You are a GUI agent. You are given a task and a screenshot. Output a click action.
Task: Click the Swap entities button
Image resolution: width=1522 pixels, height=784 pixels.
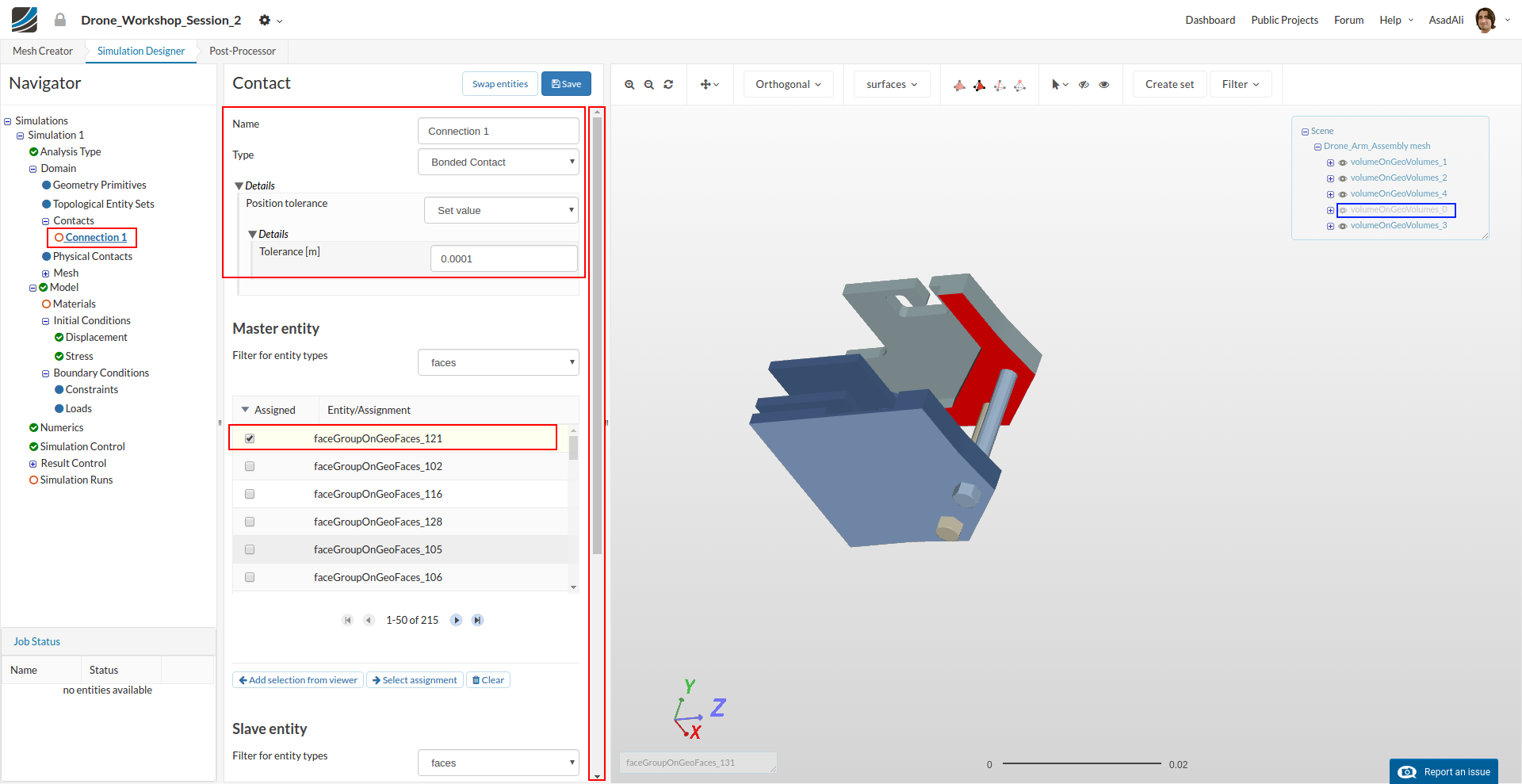[x=499, y=84]
